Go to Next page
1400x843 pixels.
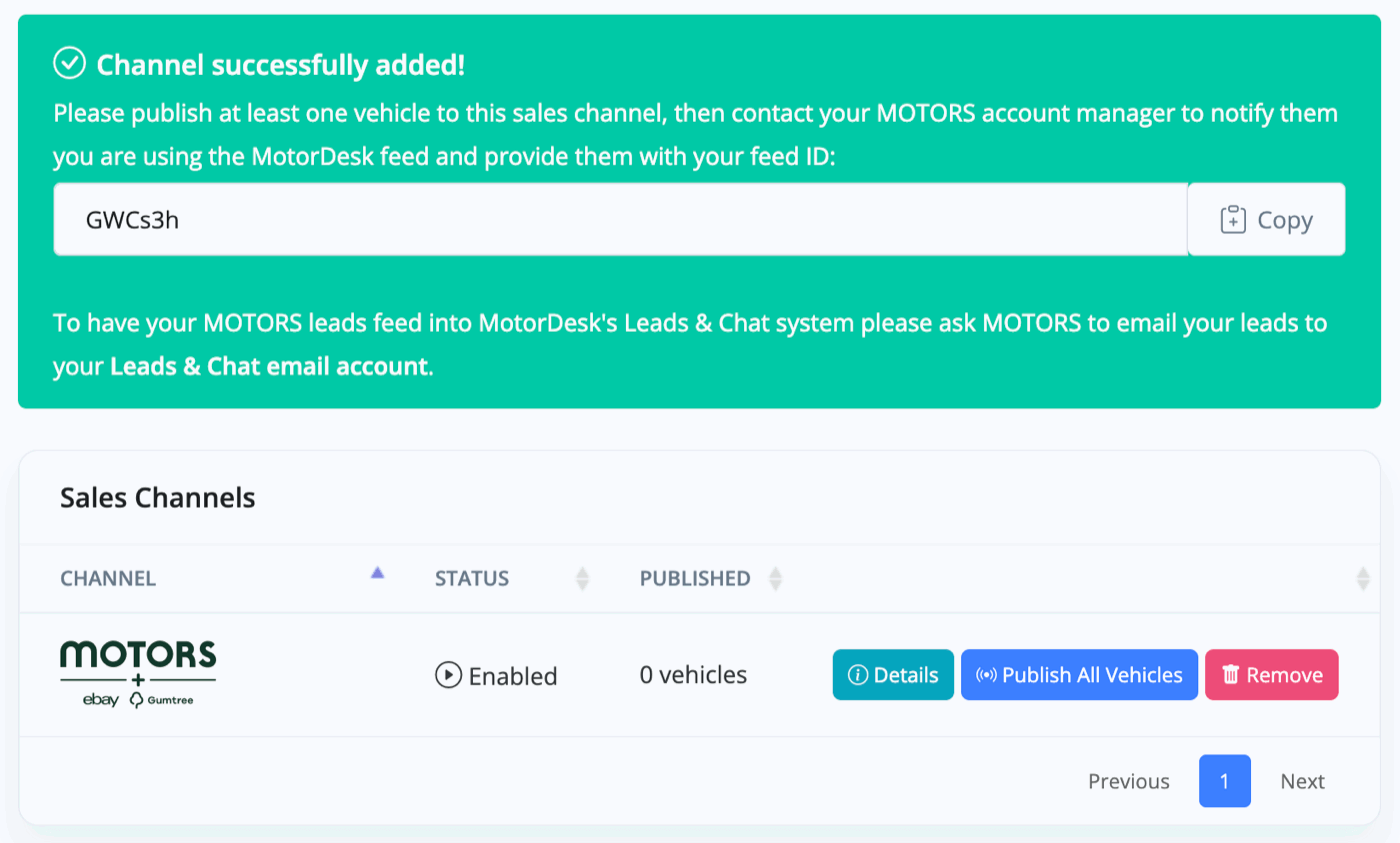[1302, 781]
